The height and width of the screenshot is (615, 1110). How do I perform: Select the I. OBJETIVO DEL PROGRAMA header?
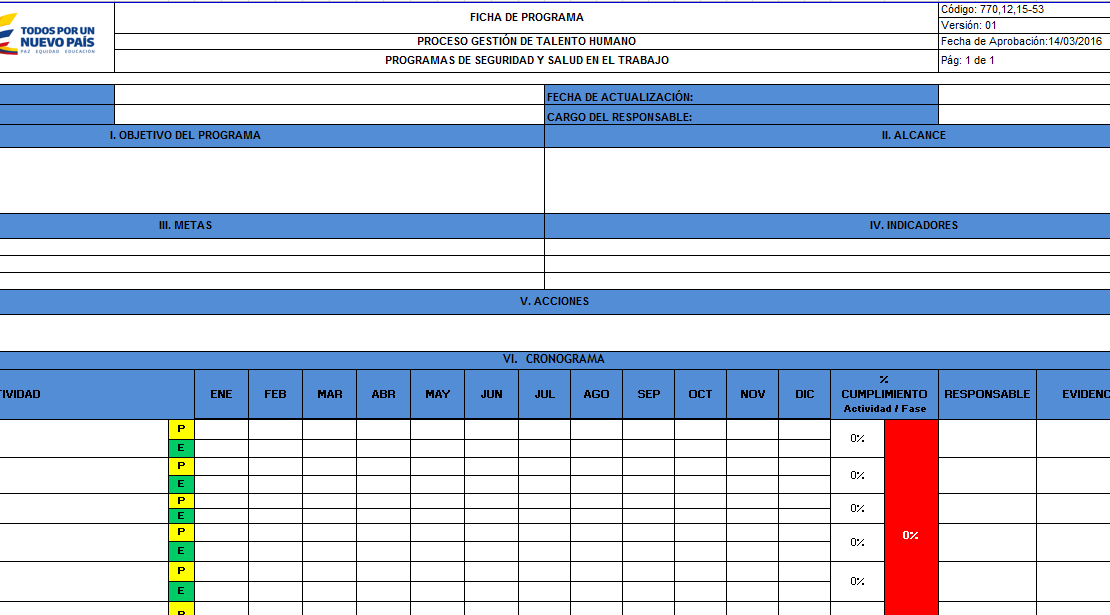[x=272, y=136]
